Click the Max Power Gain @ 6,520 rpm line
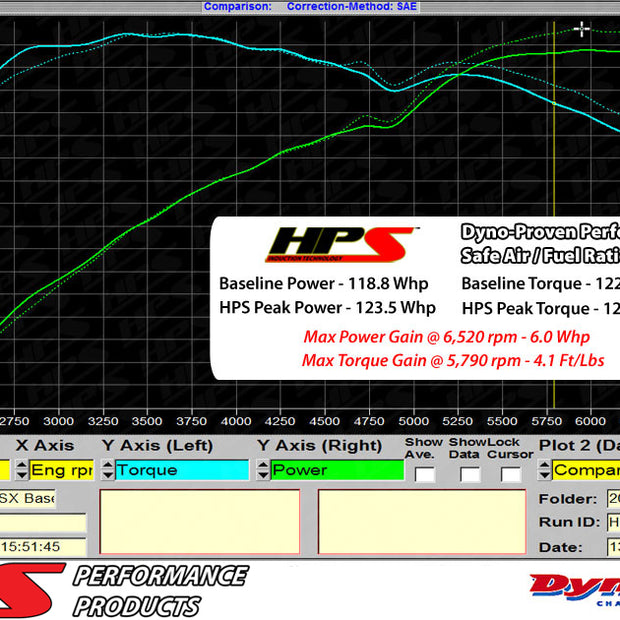Screen dimensions: 620x620 point(447,337)
